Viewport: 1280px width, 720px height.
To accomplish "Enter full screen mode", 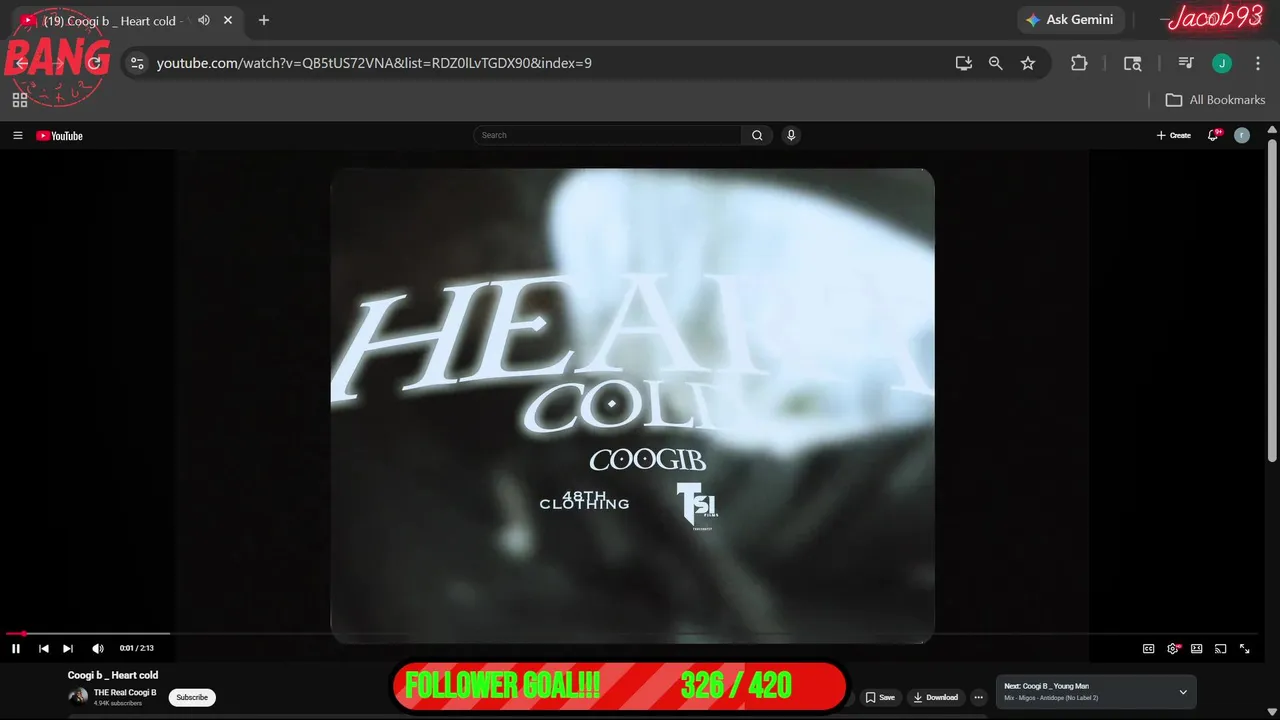I will pos(1245,649).
